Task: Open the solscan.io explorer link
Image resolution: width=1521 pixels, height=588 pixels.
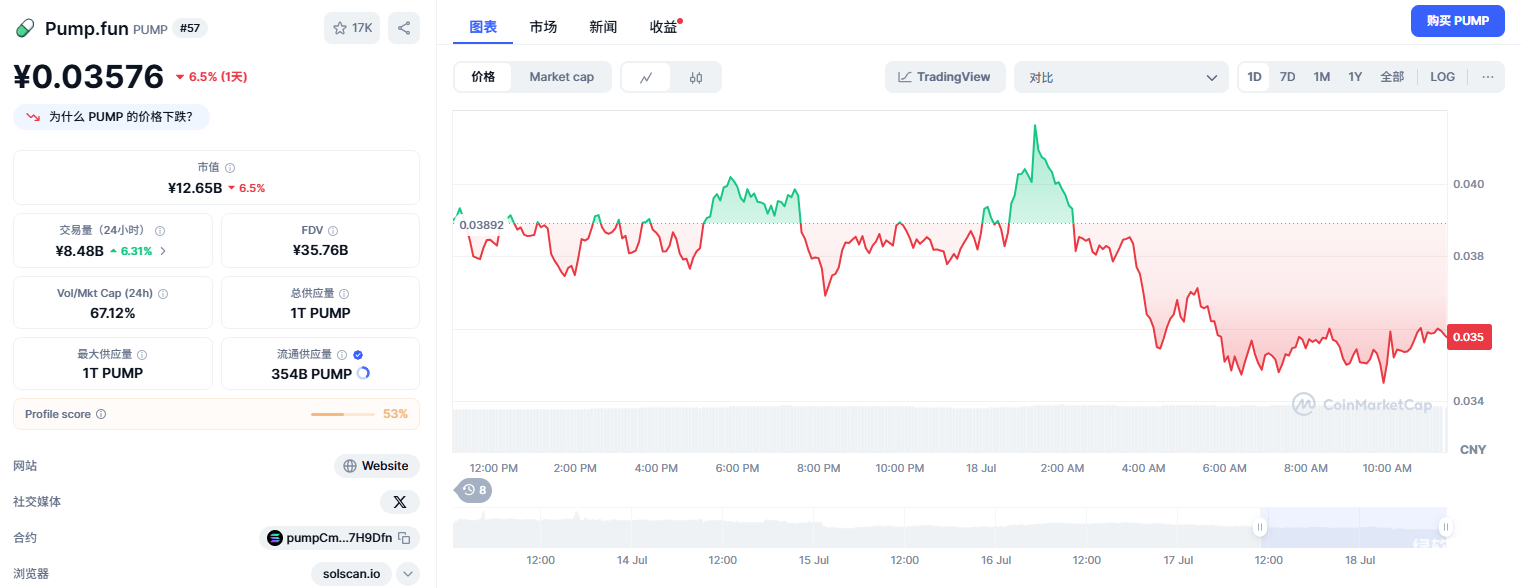Action: [x=351, y=574]
